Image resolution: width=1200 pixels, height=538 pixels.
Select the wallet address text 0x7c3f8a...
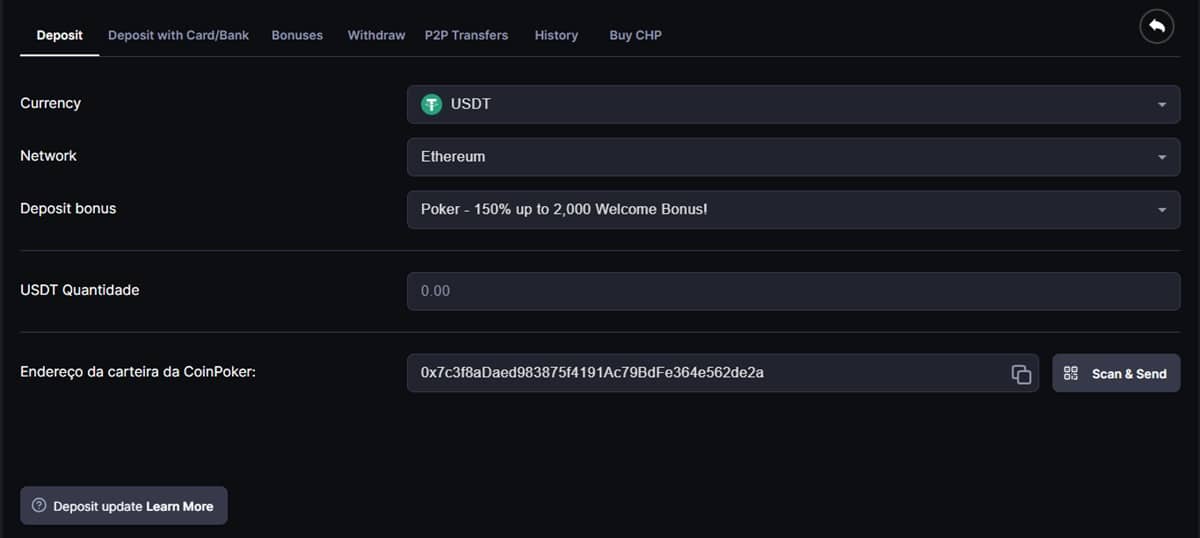(593, 373)
